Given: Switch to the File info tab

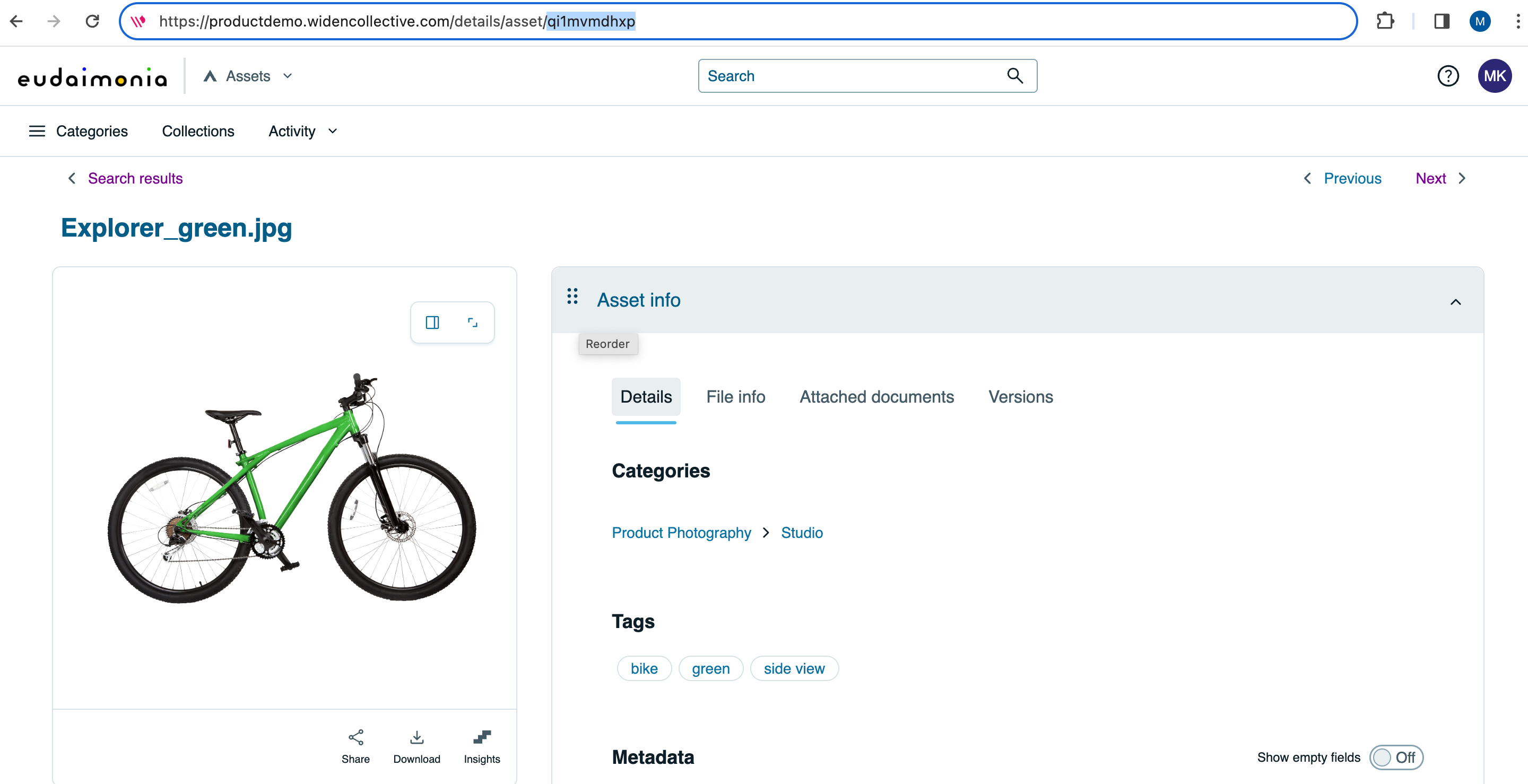Looking at the screenshot, I should (x=735, y=397).
